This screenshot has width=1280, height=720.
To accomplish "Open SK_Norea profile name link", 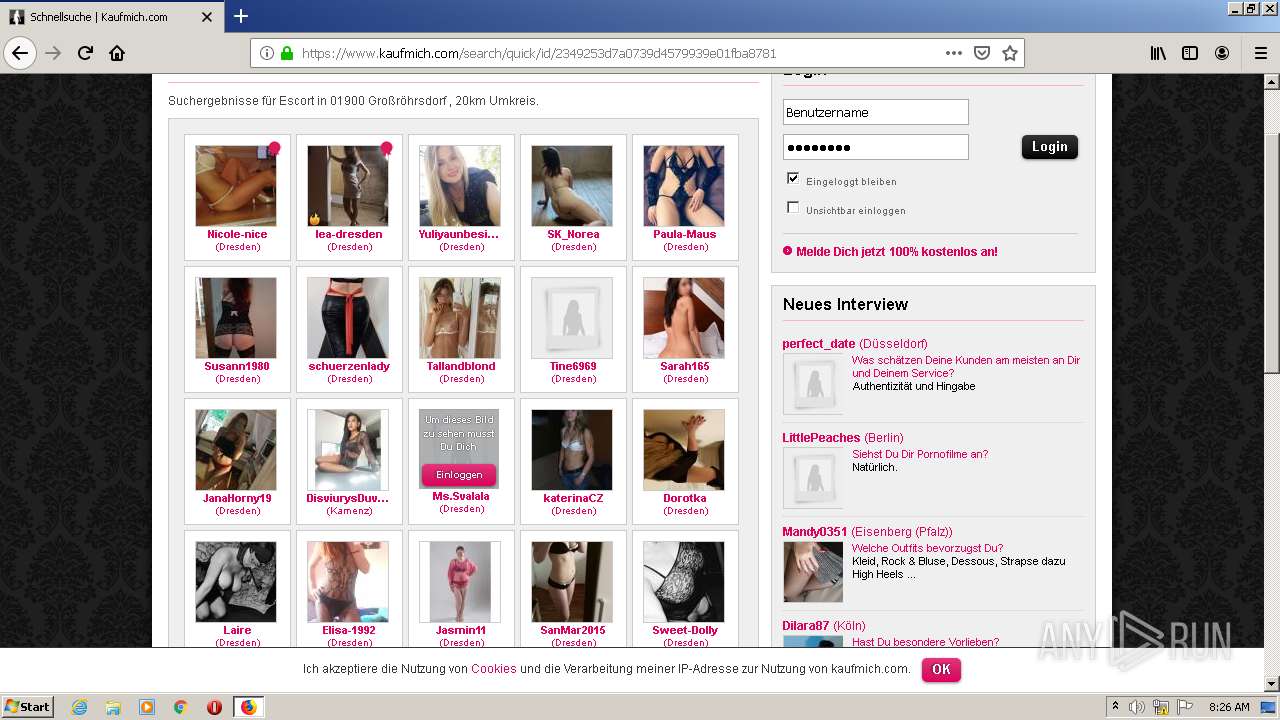I will coord(573,234).
